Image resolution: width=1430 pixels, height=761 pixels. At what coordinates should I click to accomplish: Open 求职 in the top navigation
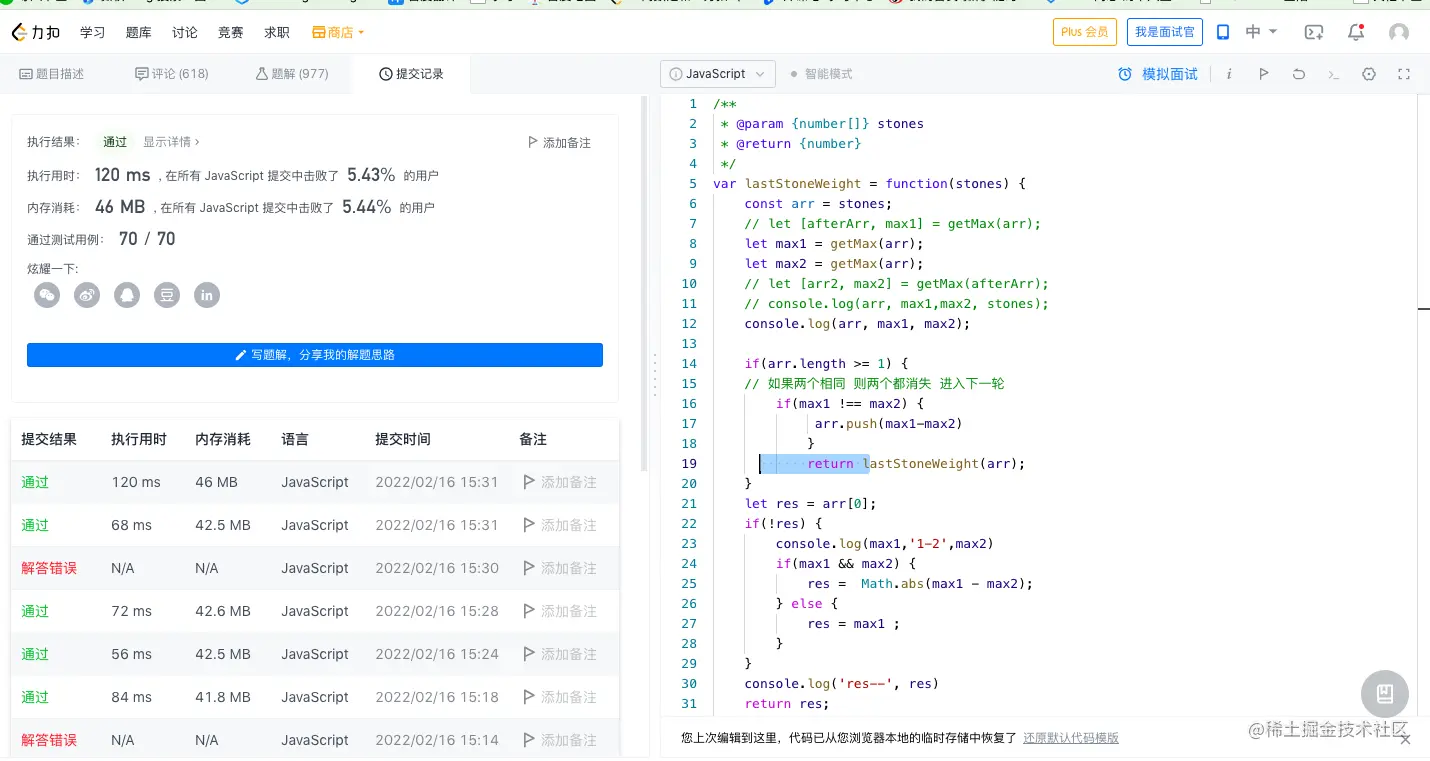(277, 33)
